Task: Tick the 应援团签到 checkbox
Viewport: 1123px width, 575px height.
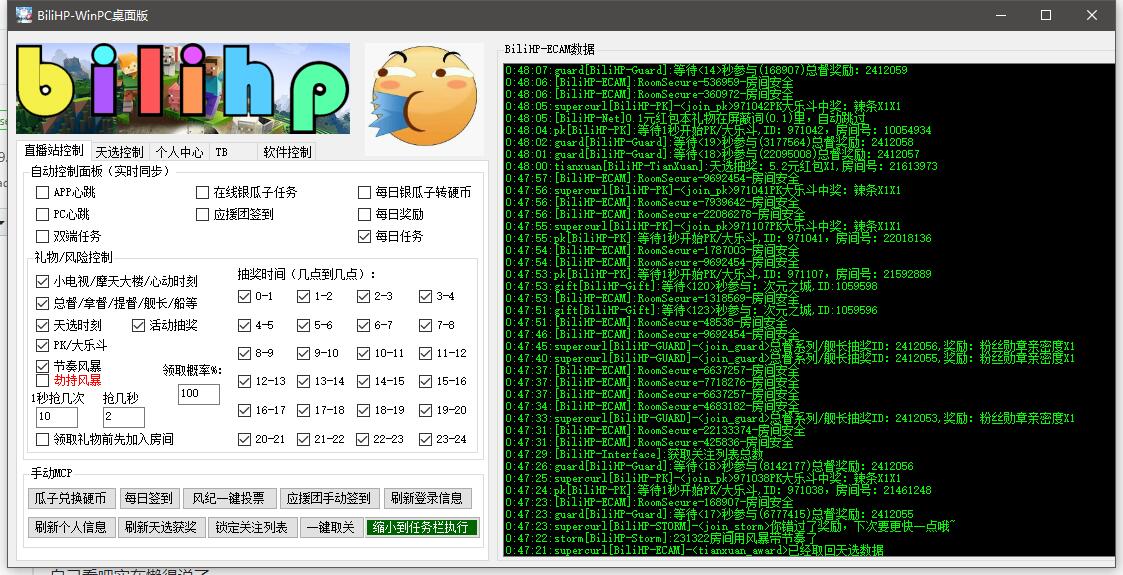Action: (x=203, y=214)
